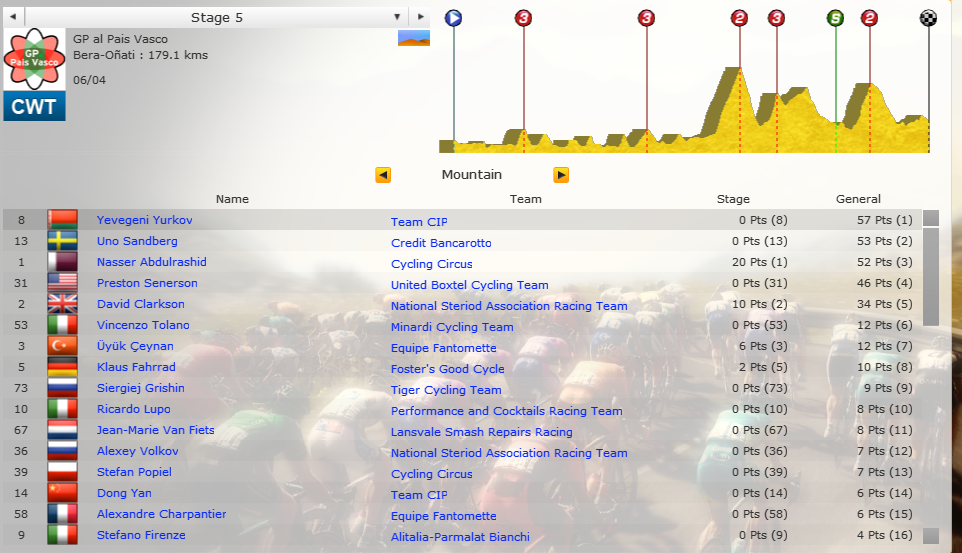Click the Swedish flag beside Uno Sandberg
Screen dimensions: 962x553
[63, 241]
